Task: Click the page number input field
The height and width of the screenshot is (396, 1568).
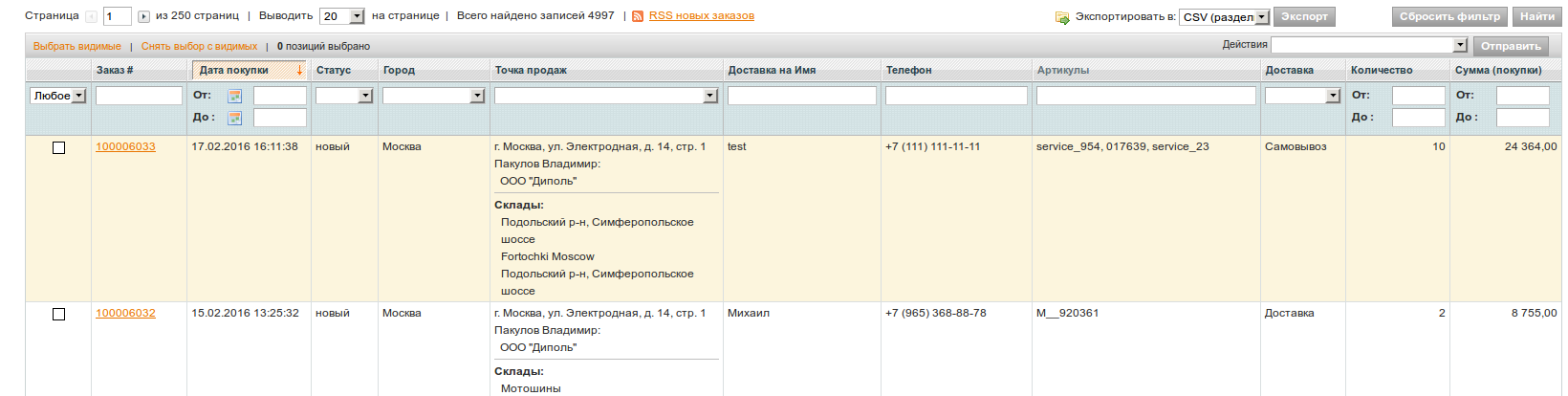Action: pyautogui.click(x=117, y=16)
